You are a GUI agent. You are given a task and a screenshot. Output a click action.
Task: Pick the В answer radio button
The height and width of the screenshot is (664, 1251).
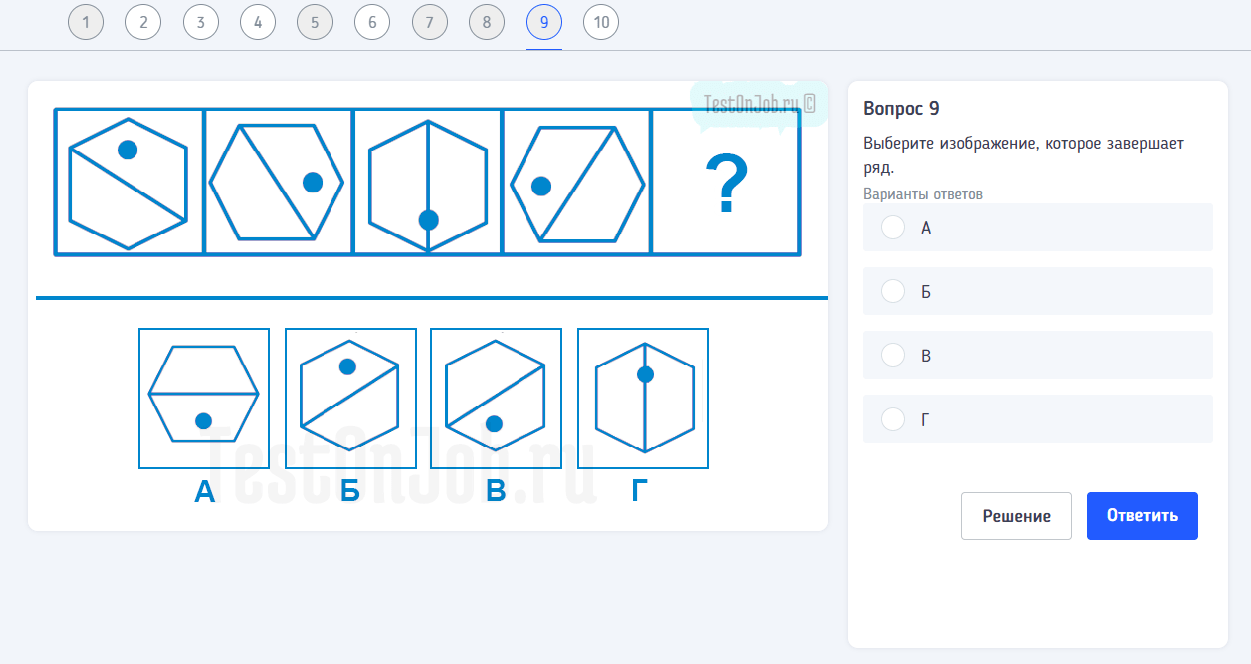click(x=893, y=355)
